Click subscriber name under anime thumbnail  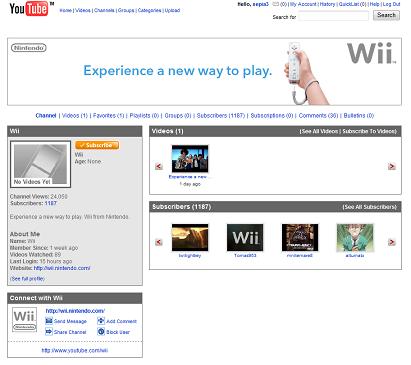355,256
